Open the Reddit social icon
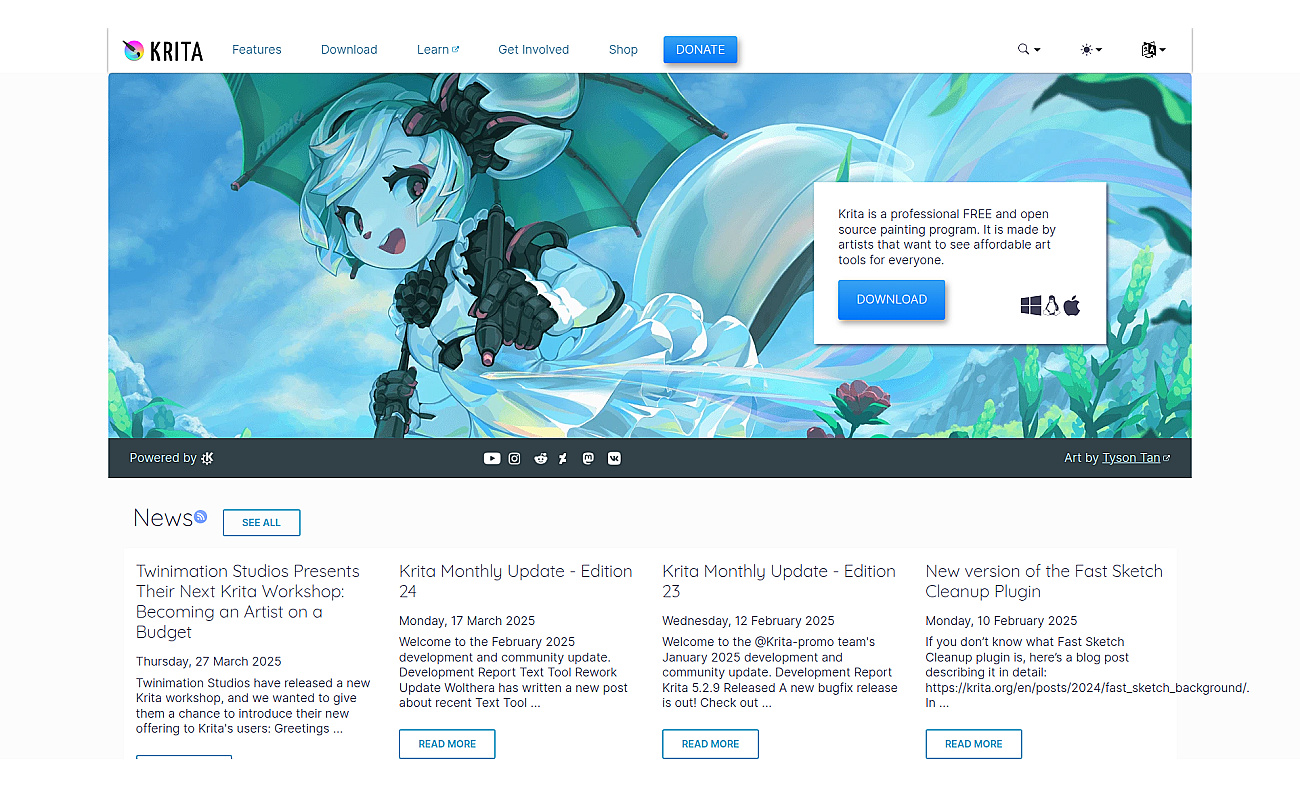 point(541,458)
